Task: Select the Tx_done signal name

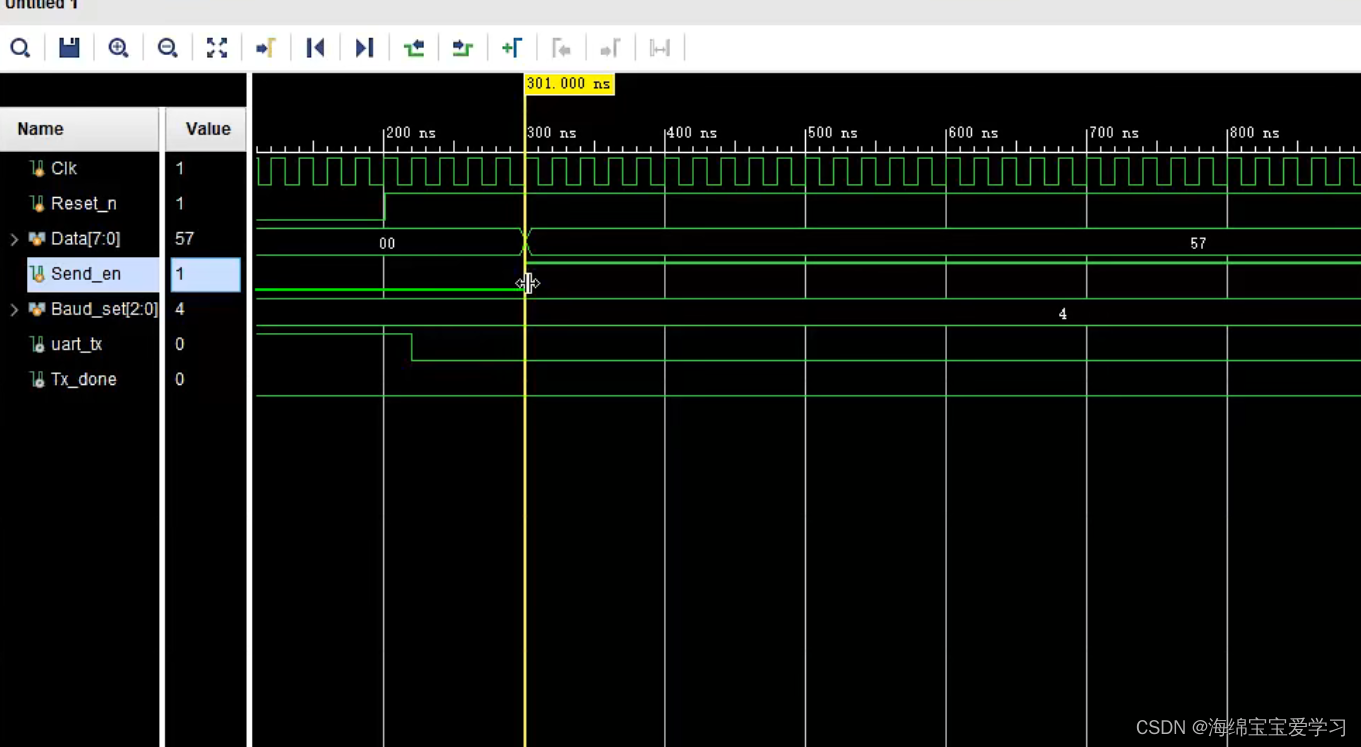Action: (x=84, y=379)
